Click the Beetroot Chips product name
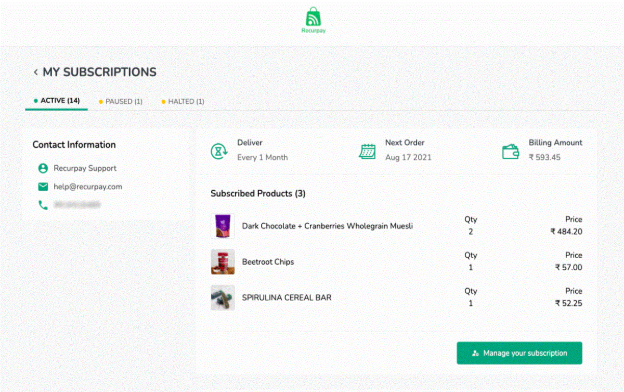This screenshot has height=392, width=624. (x=268, y=262)
